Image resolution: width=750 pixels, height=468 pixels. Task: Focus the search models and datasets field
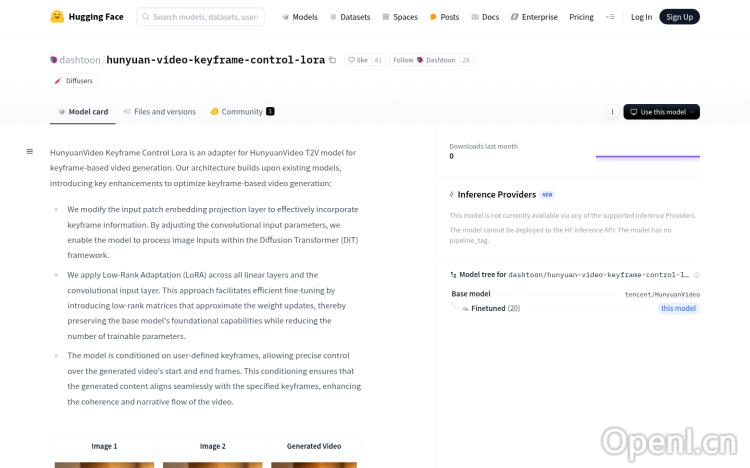tap(200, 17)
